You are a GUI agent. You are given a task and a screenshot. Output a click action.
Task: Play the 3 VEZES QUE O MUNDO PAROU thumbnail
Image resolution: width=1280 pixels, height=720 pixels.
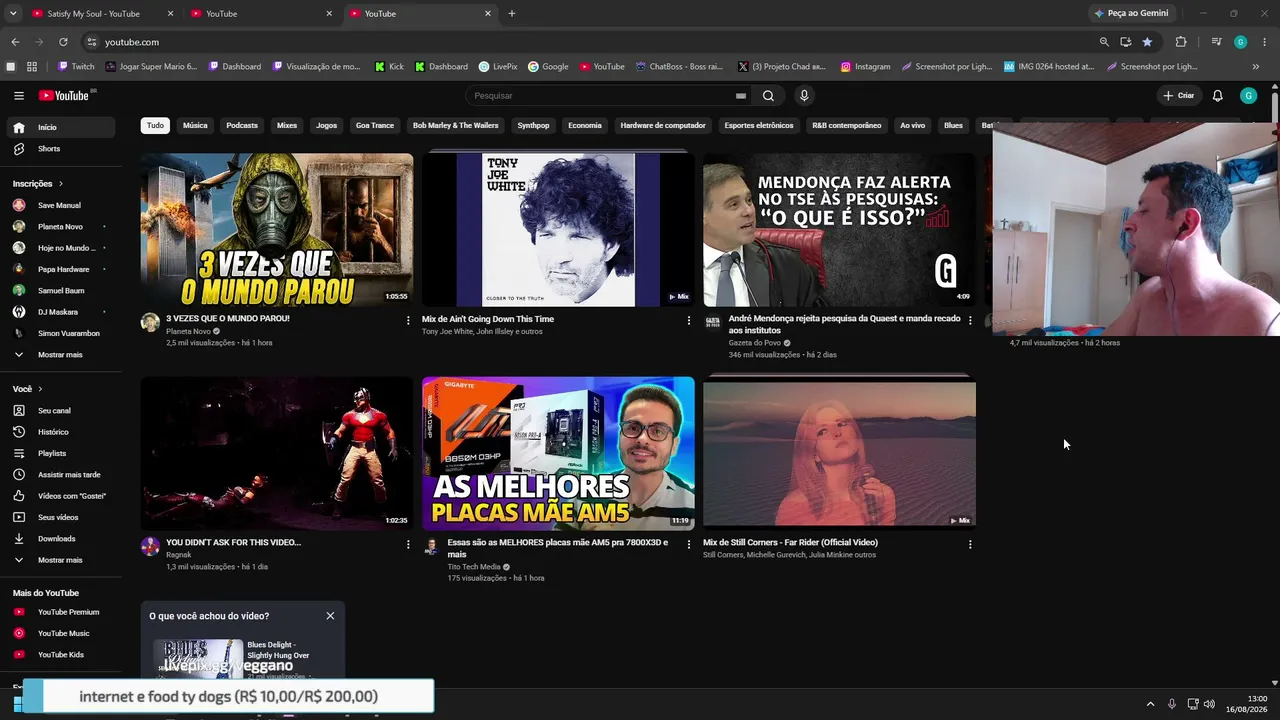click(277, 230)
